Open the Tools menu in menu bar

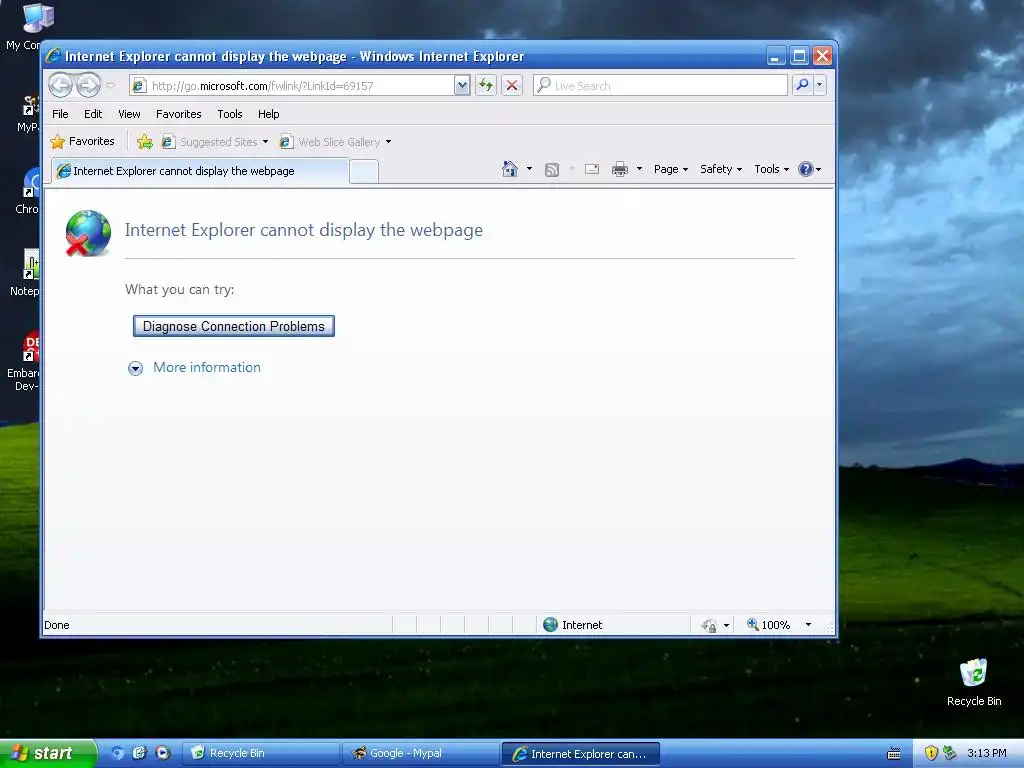point(230,114)
